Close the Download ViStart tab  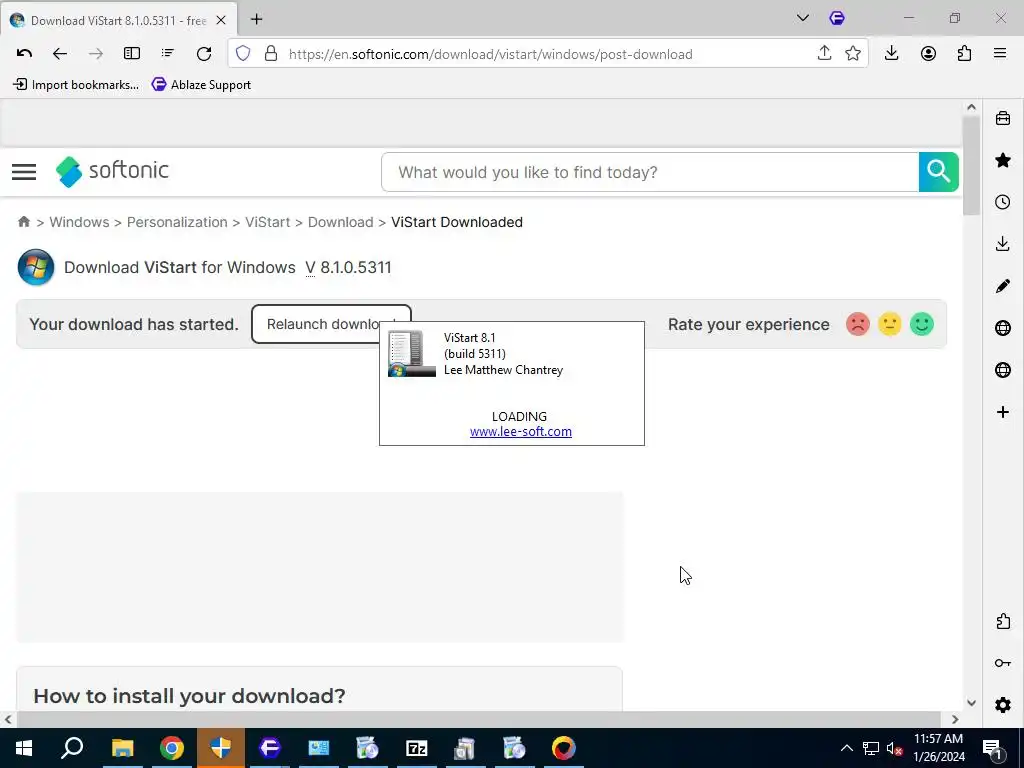tap(221, 20)
